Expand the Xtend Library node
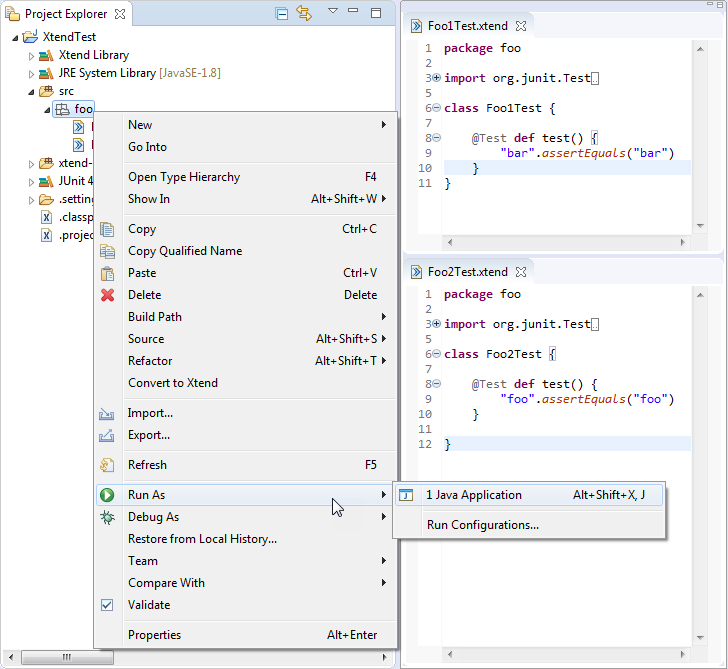The image size is (728, 669). pyautogui.click(x=31, y=56)
